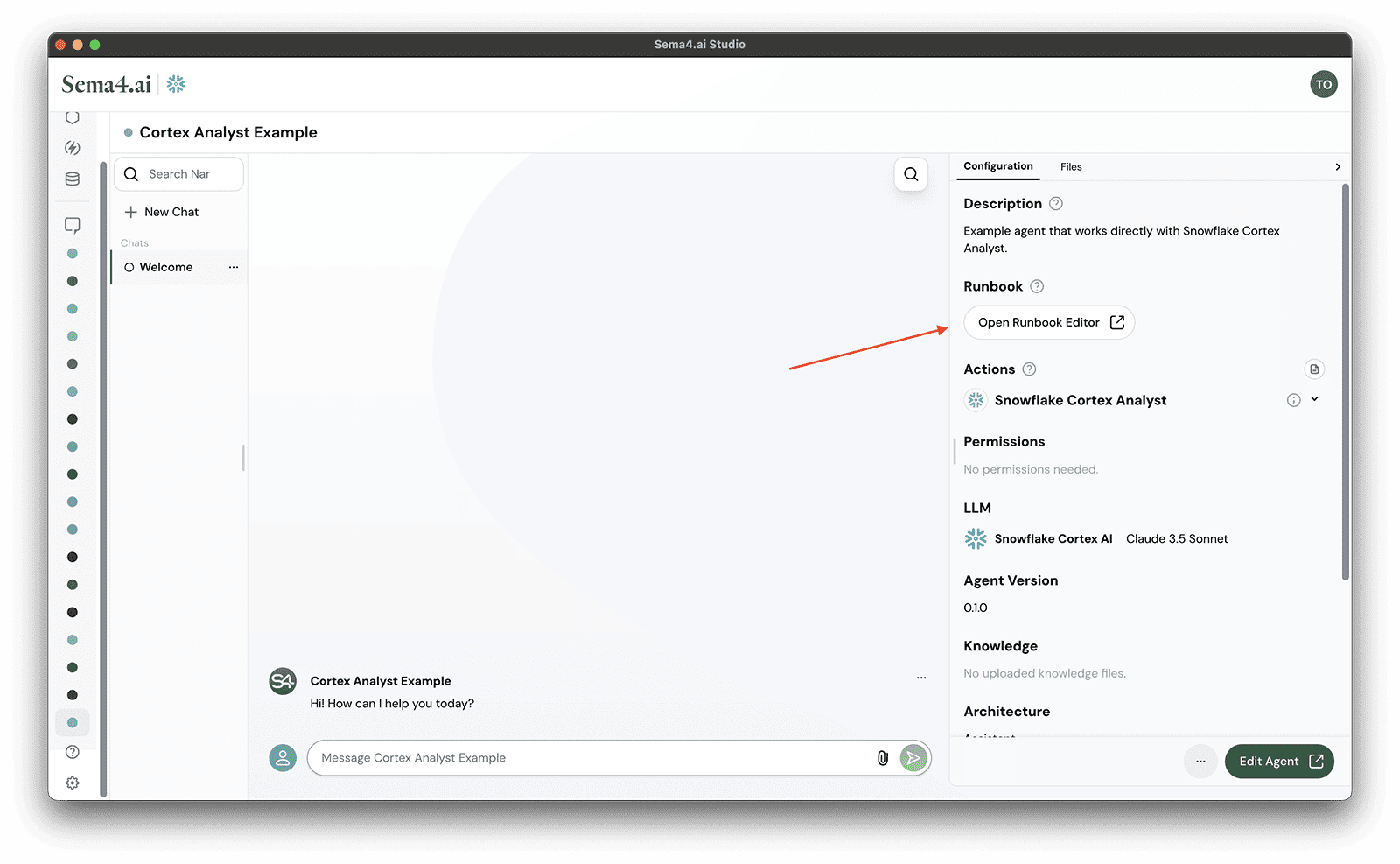
Task: Select the Configuration tab
Action: [x=997, y=166]
